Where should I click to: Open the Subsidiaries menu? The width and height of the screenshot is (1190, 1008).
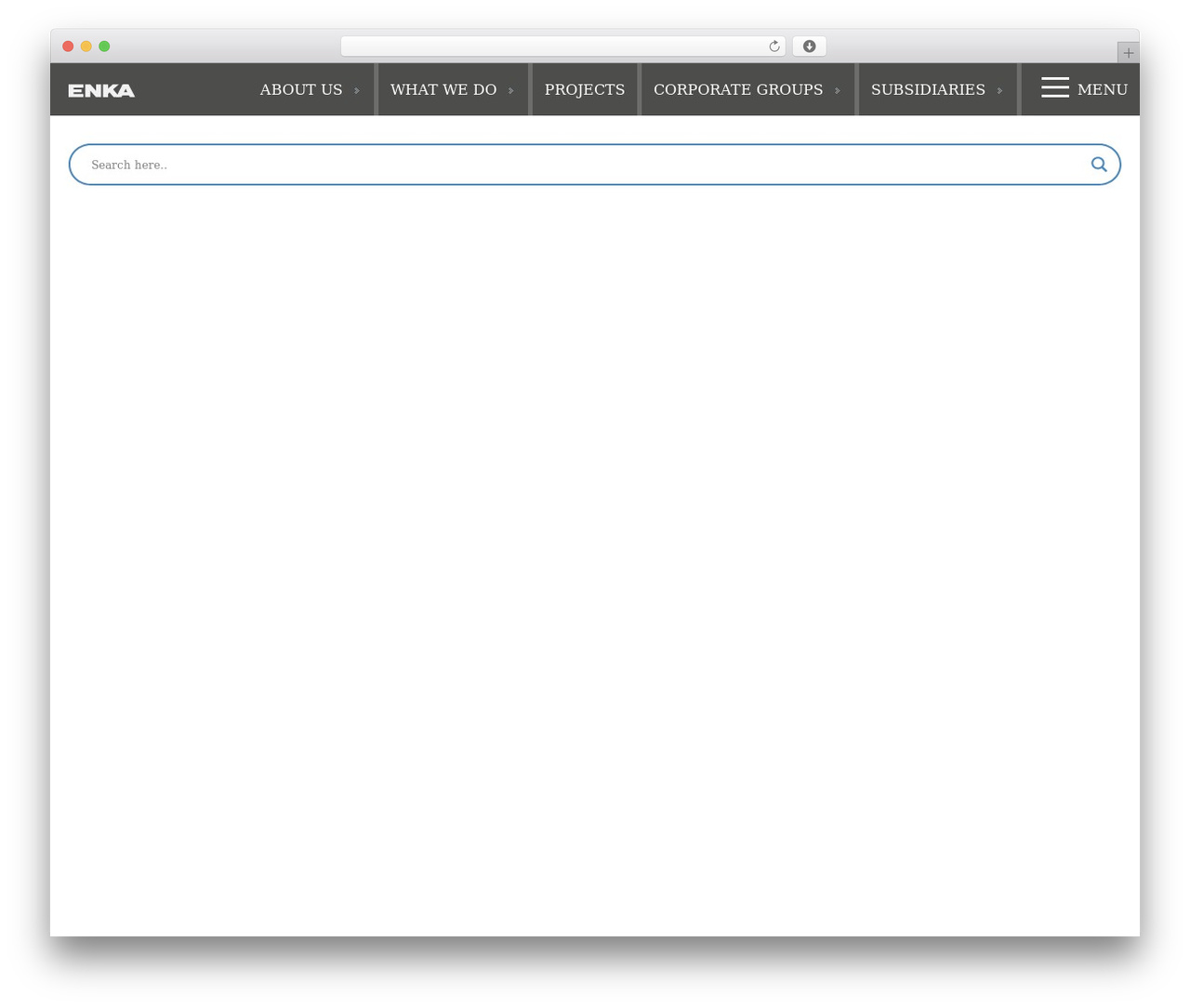tap(928, 89)
